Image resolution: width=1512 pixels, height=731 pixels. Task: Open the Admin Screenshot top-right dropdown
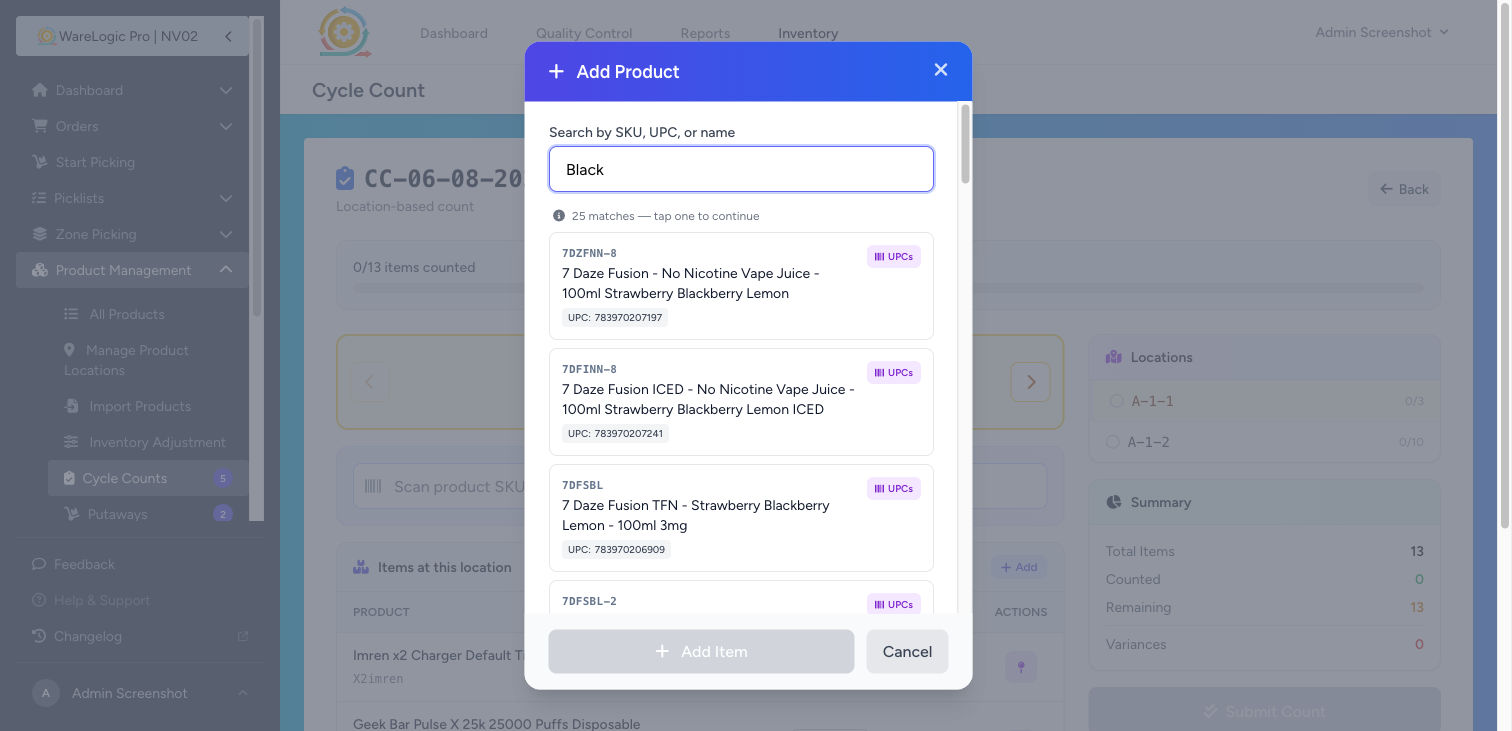pyautogui.click(x=1381, y=32)
